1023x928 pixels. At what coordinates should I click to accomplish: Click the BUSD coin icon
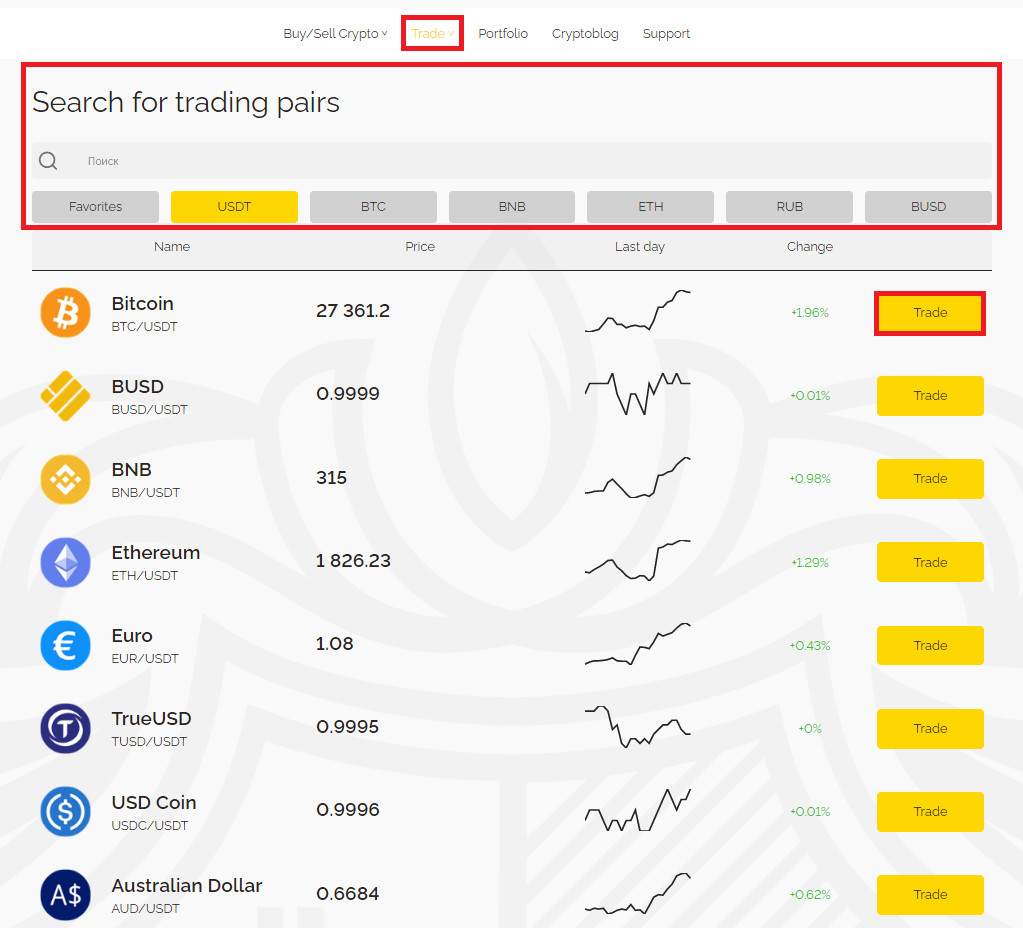point(65,395)
